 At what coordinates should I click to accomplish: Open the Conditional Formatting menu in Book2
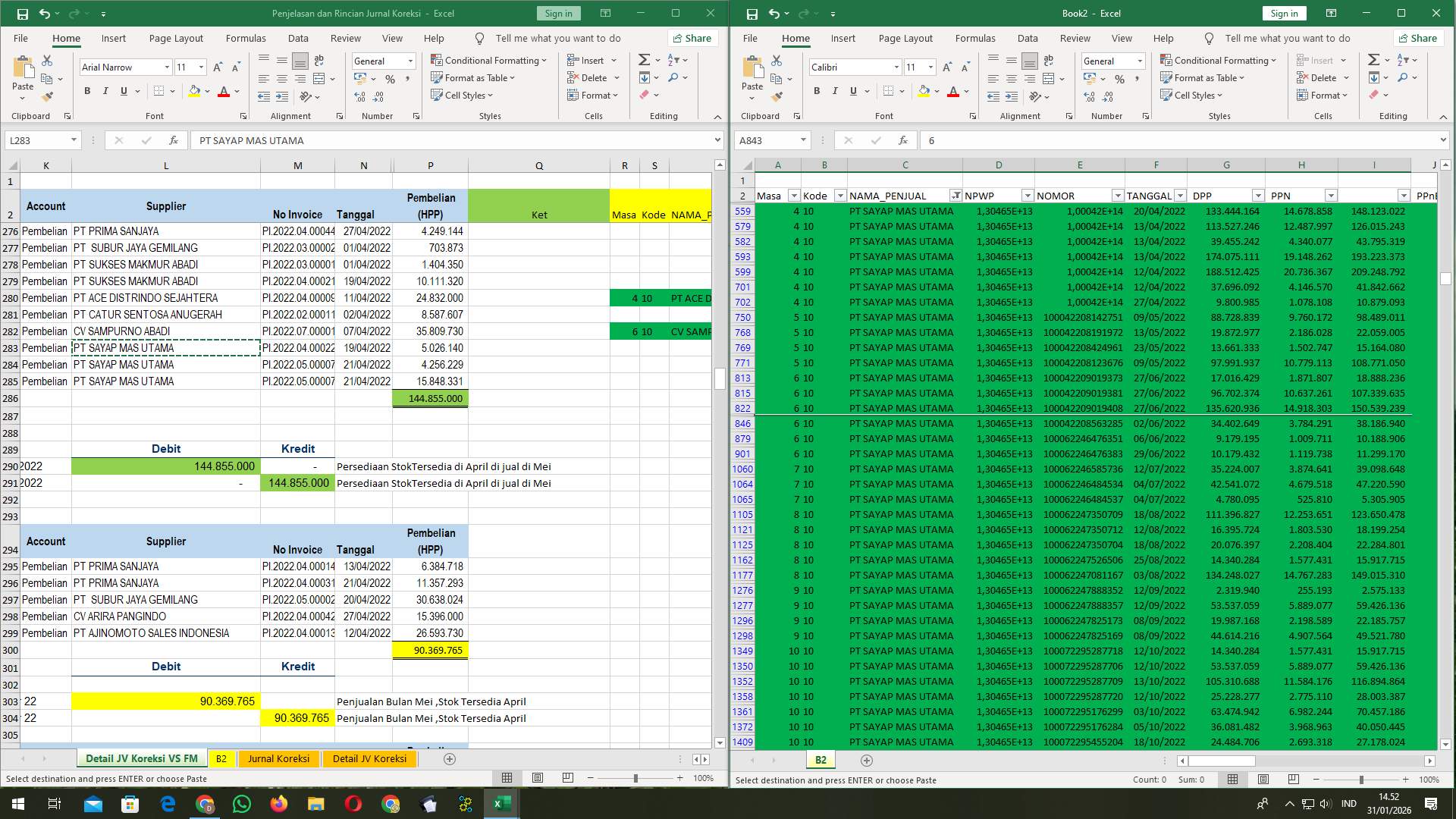1220,60
